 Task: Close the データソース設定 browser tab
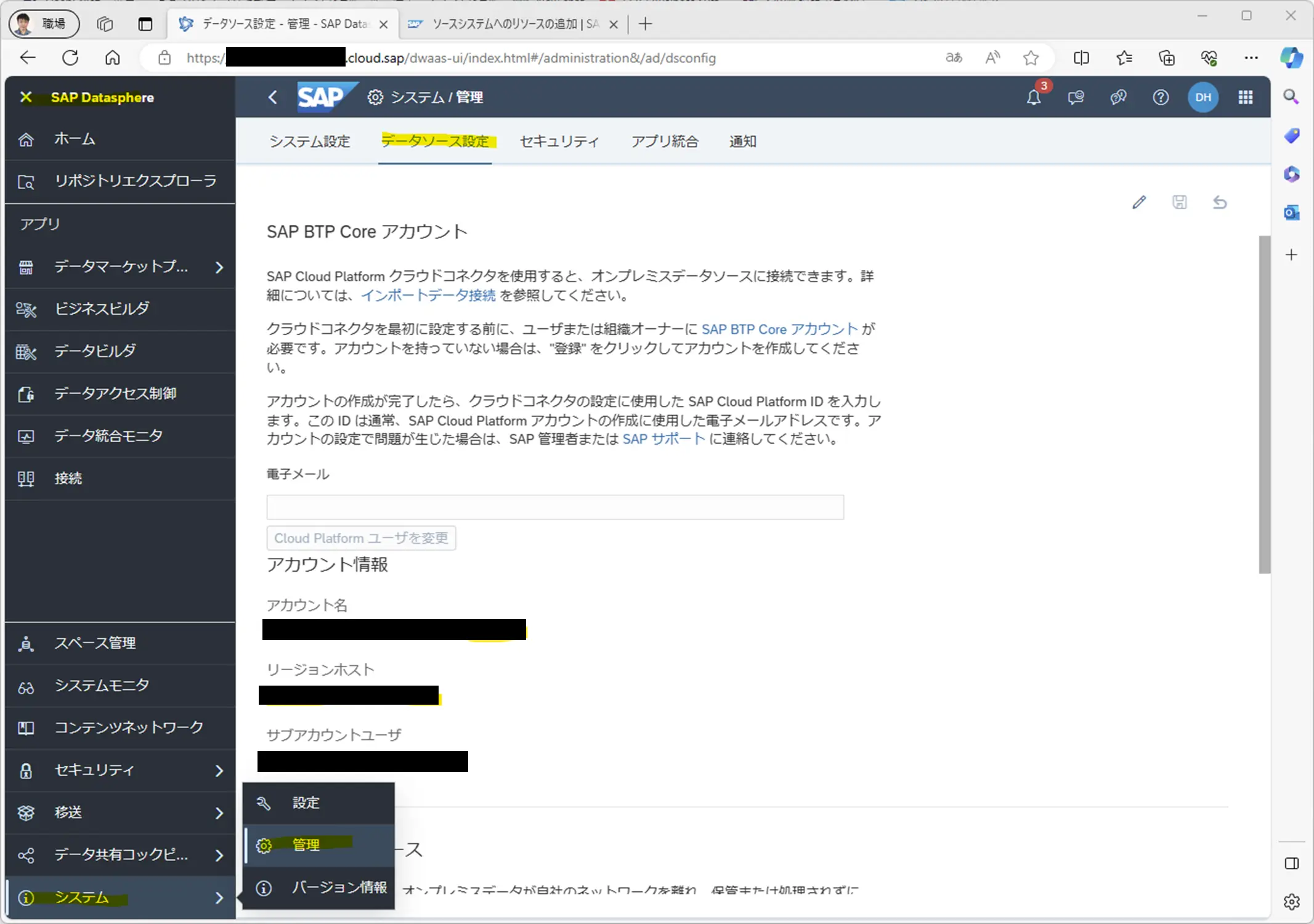383,24
